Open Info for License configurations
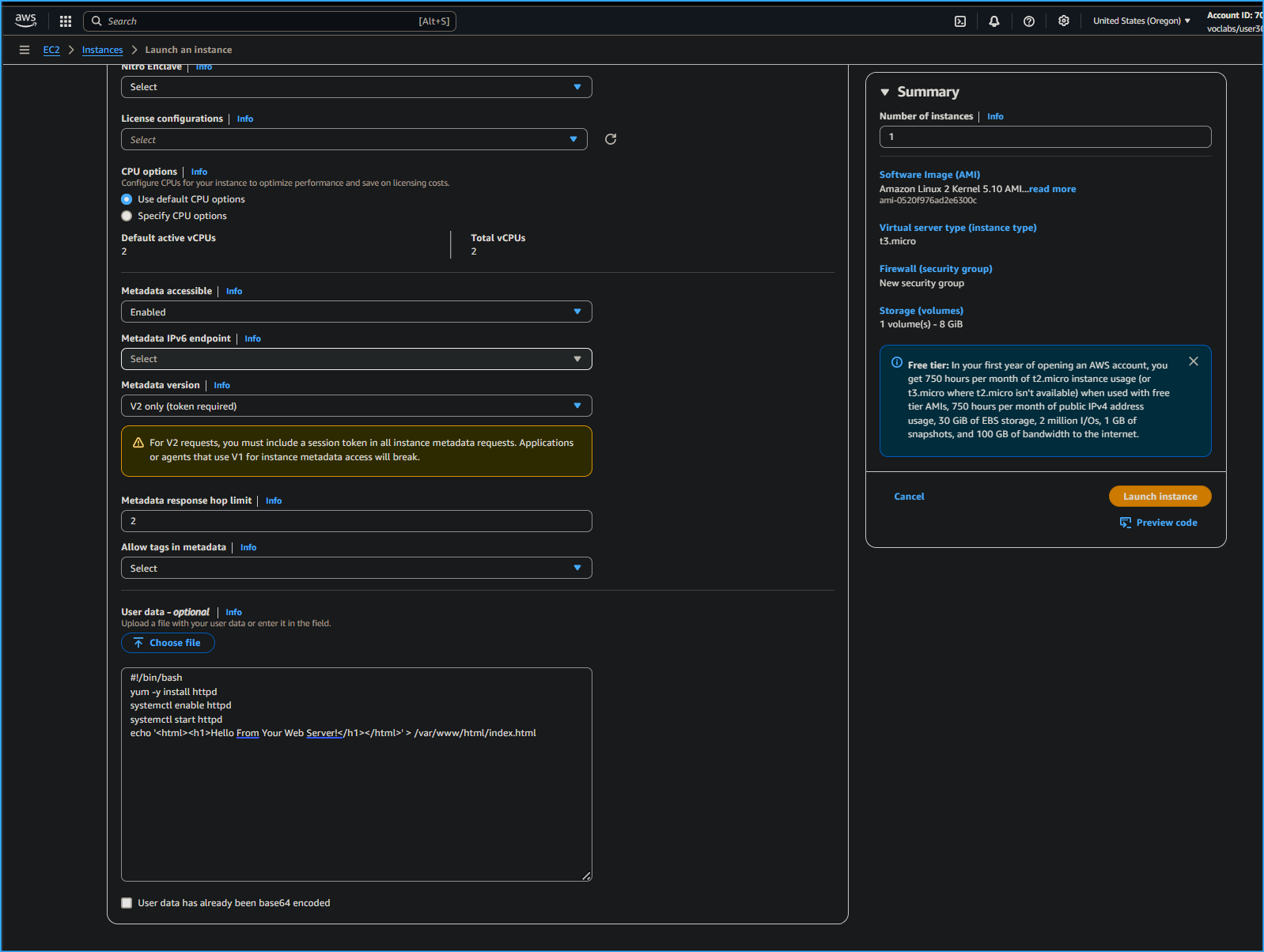1264x952 pixels. 245,119
